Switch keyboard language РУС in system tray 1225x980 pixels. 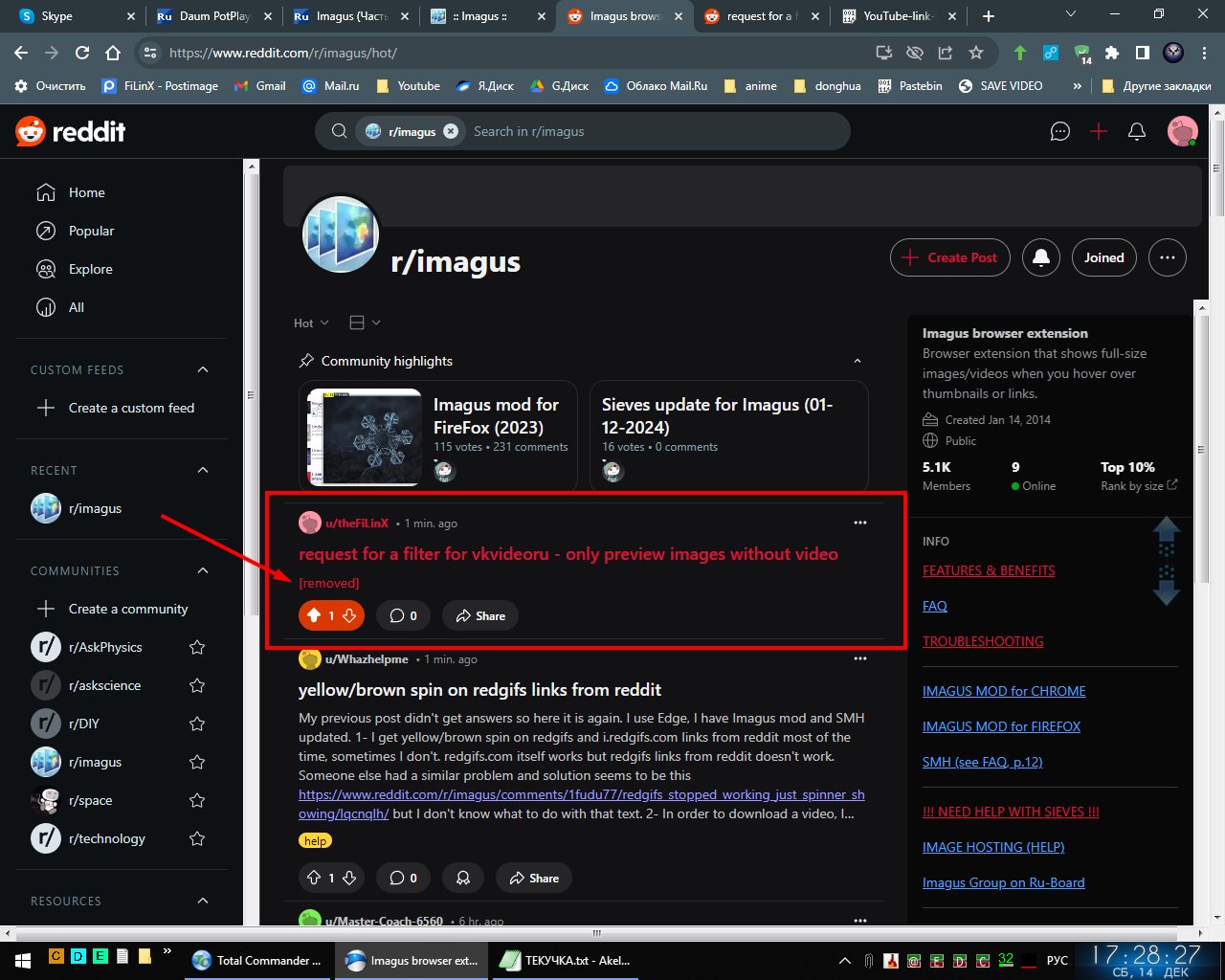(1058, 960)
